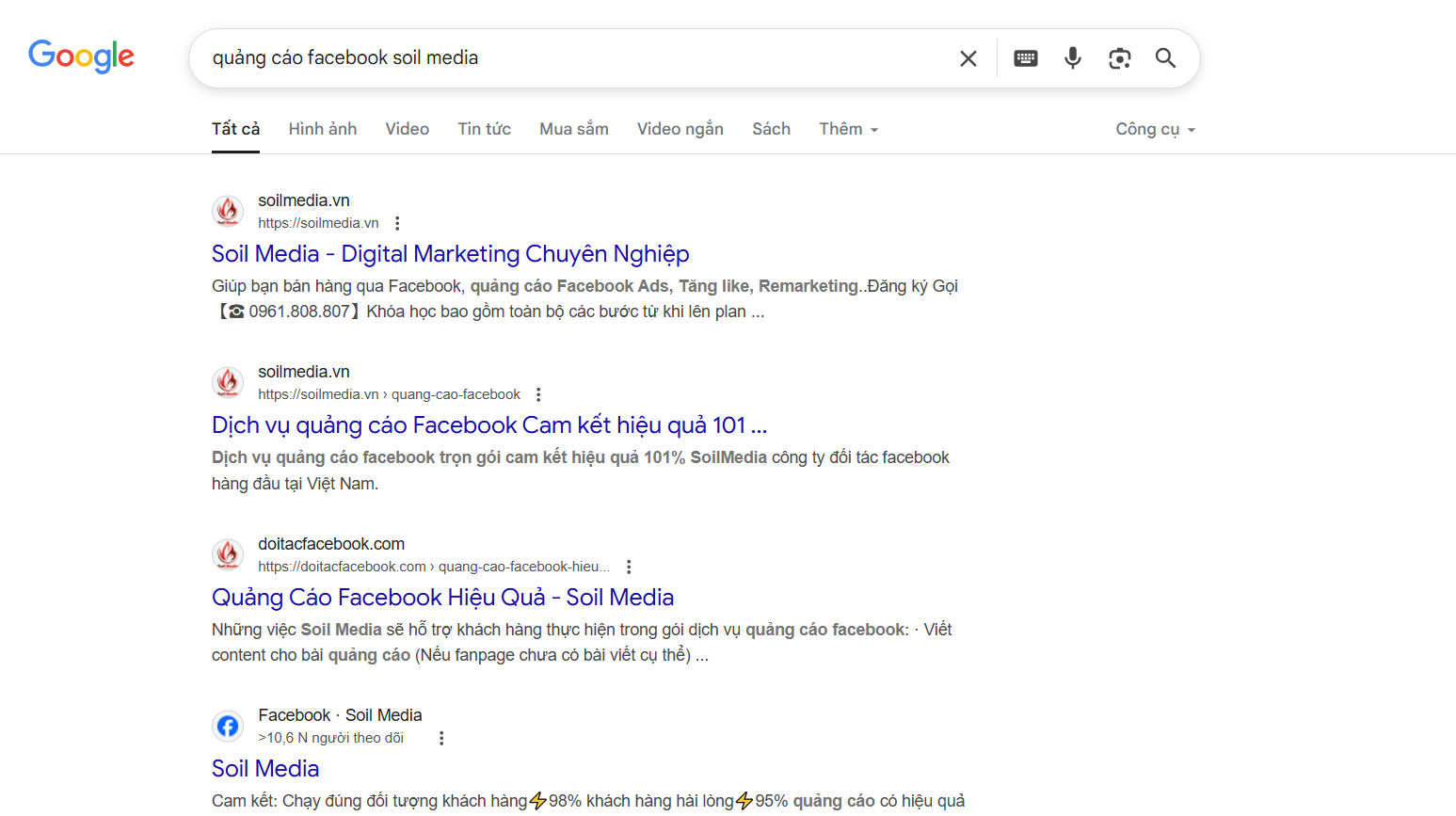The image size is (1456, 816).
Task: Open three-dot menu beside 10,6 N người theo dõi
Action: pos(441,738)
